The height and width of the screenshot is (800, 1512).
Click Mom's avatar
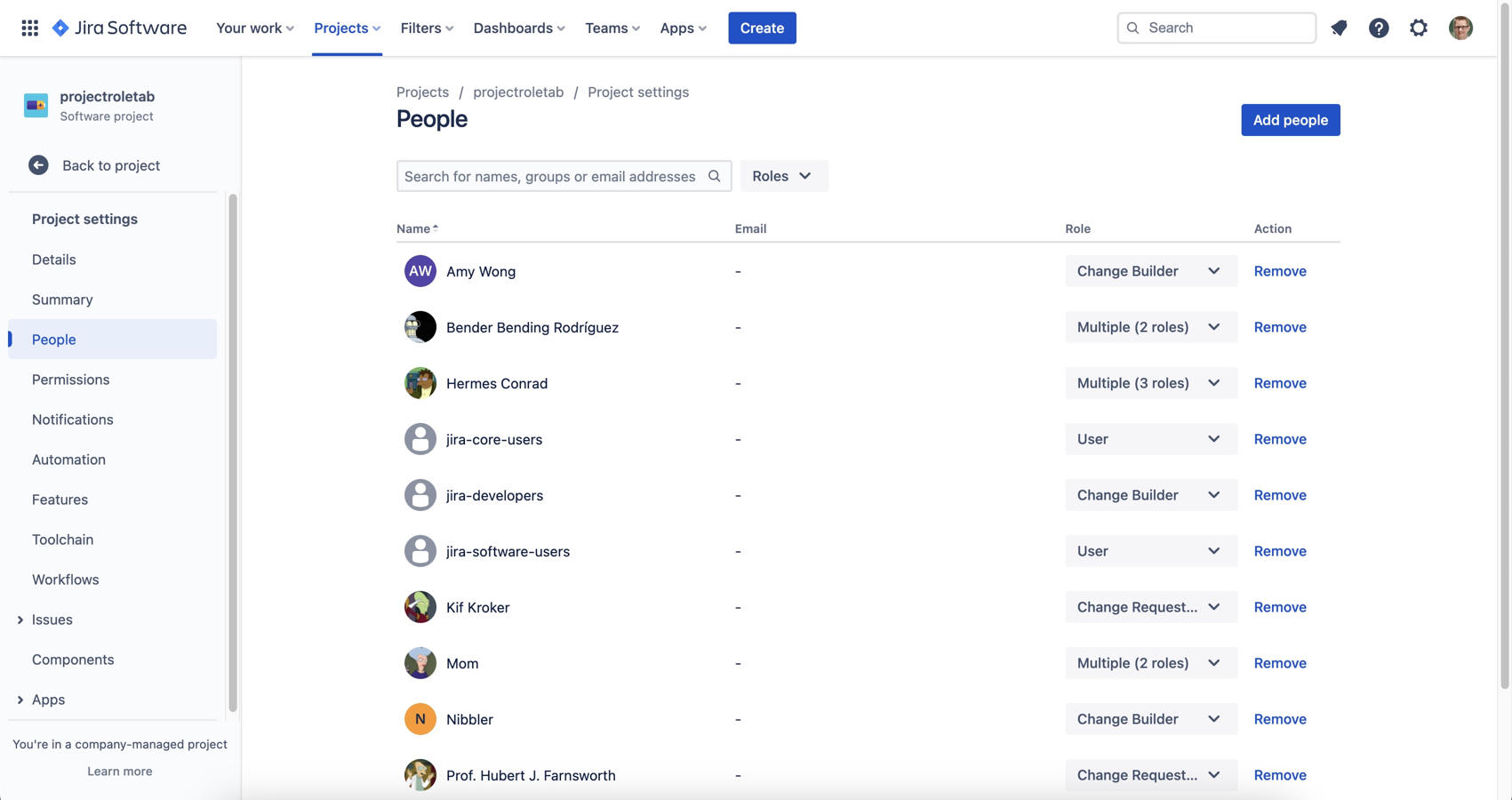click(420, 663)
